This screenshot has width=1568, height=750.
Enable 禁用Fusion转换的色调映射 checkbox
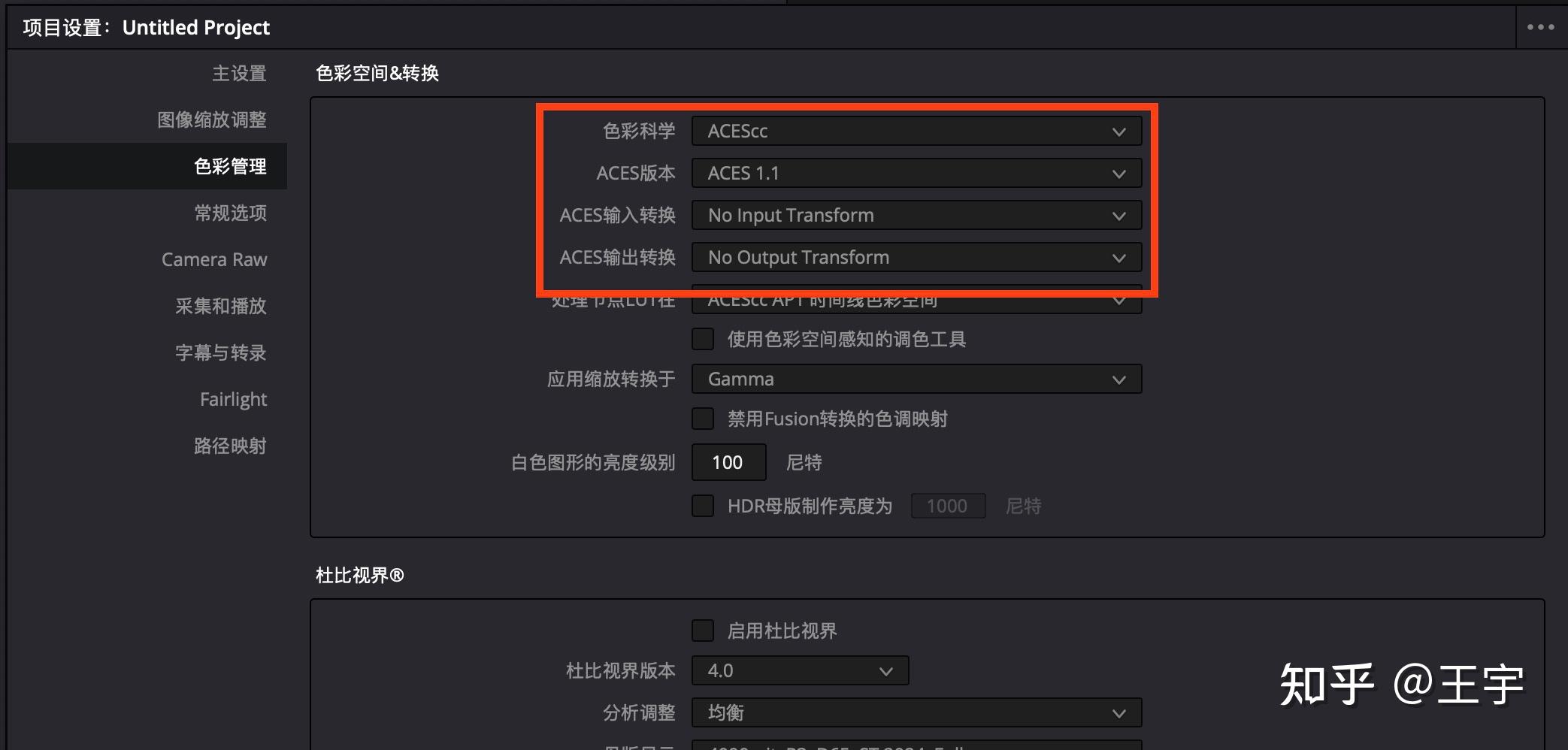pos(702,418)
